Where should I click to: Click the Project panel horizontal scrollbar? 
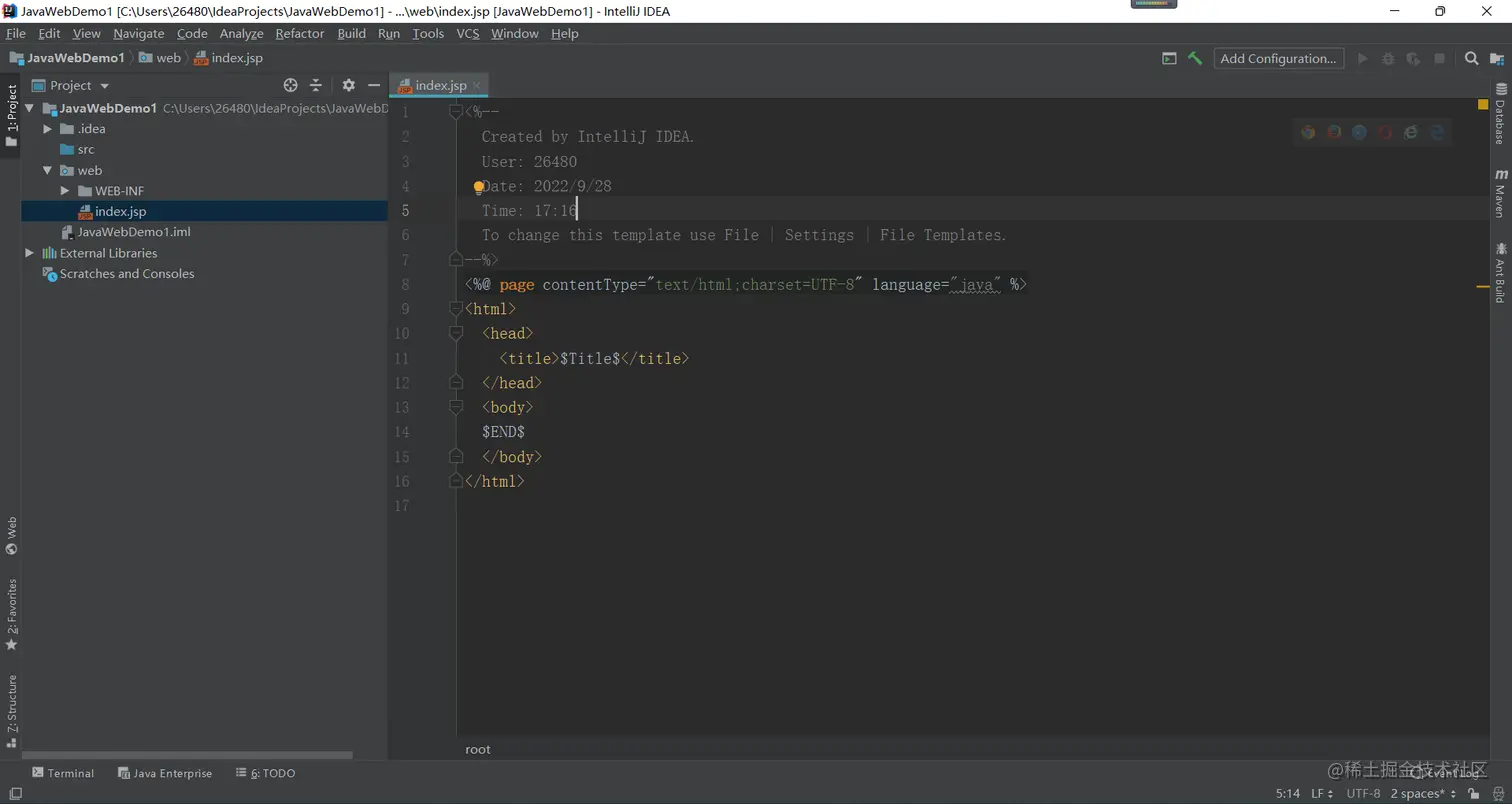(x=188, y=755)
